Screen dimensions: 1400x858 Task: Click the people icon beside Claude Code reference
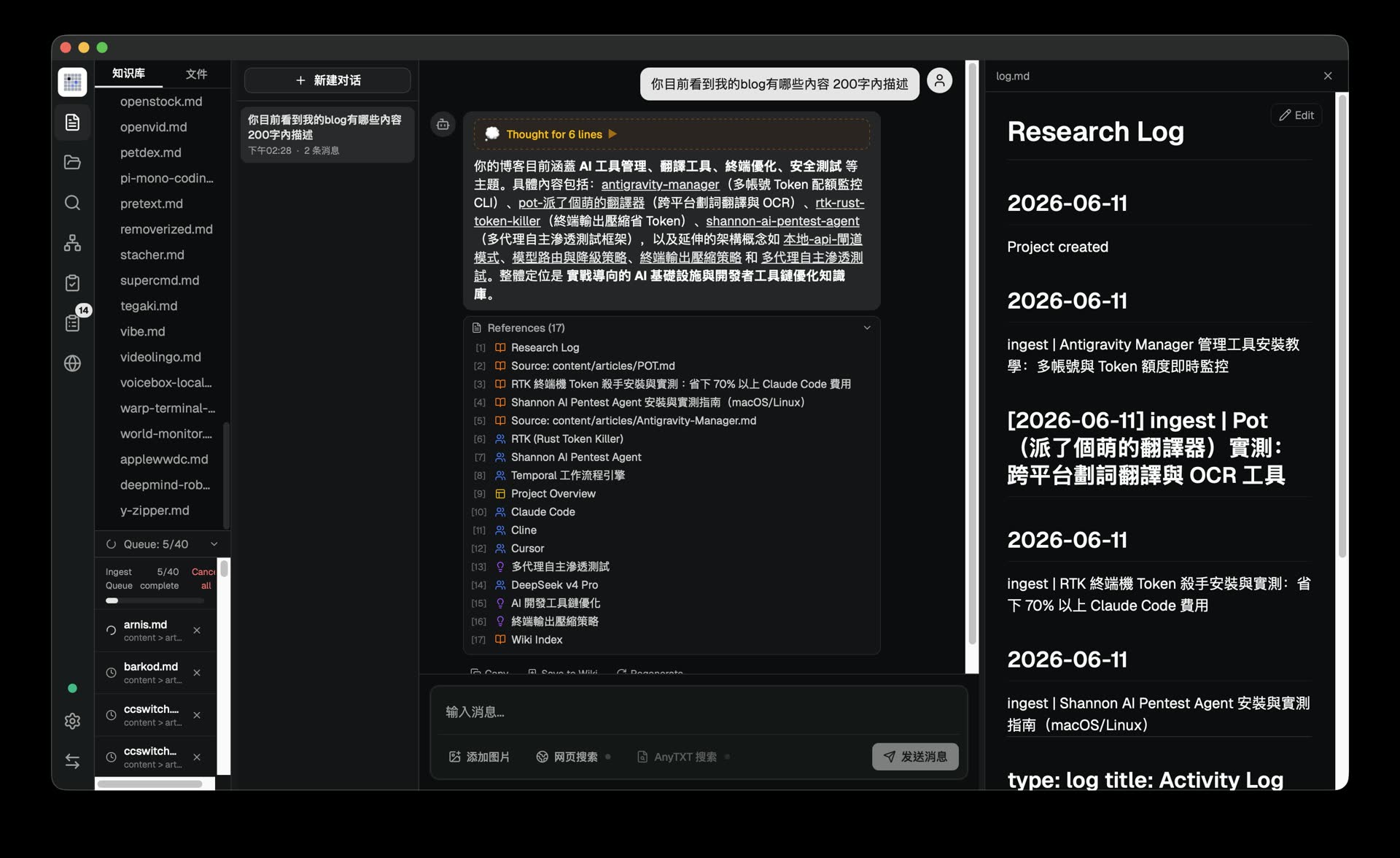pos(500,511)
